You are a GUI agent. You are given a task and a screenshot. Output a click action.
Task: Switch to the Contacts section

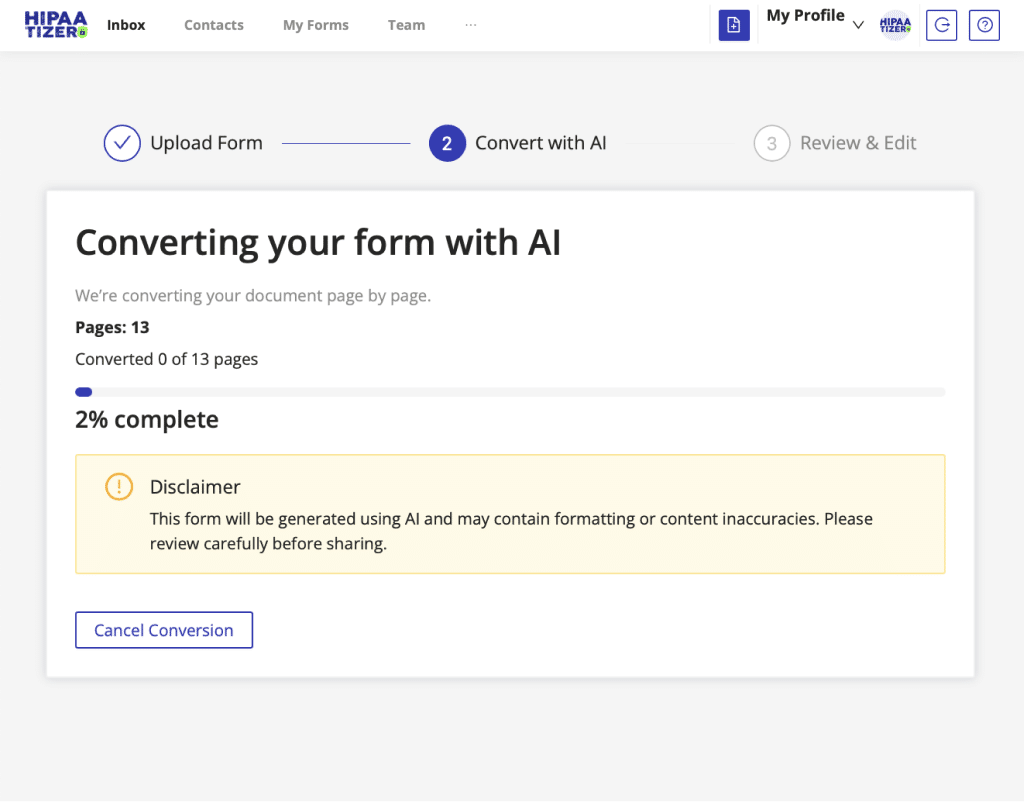tap(213, 25)
